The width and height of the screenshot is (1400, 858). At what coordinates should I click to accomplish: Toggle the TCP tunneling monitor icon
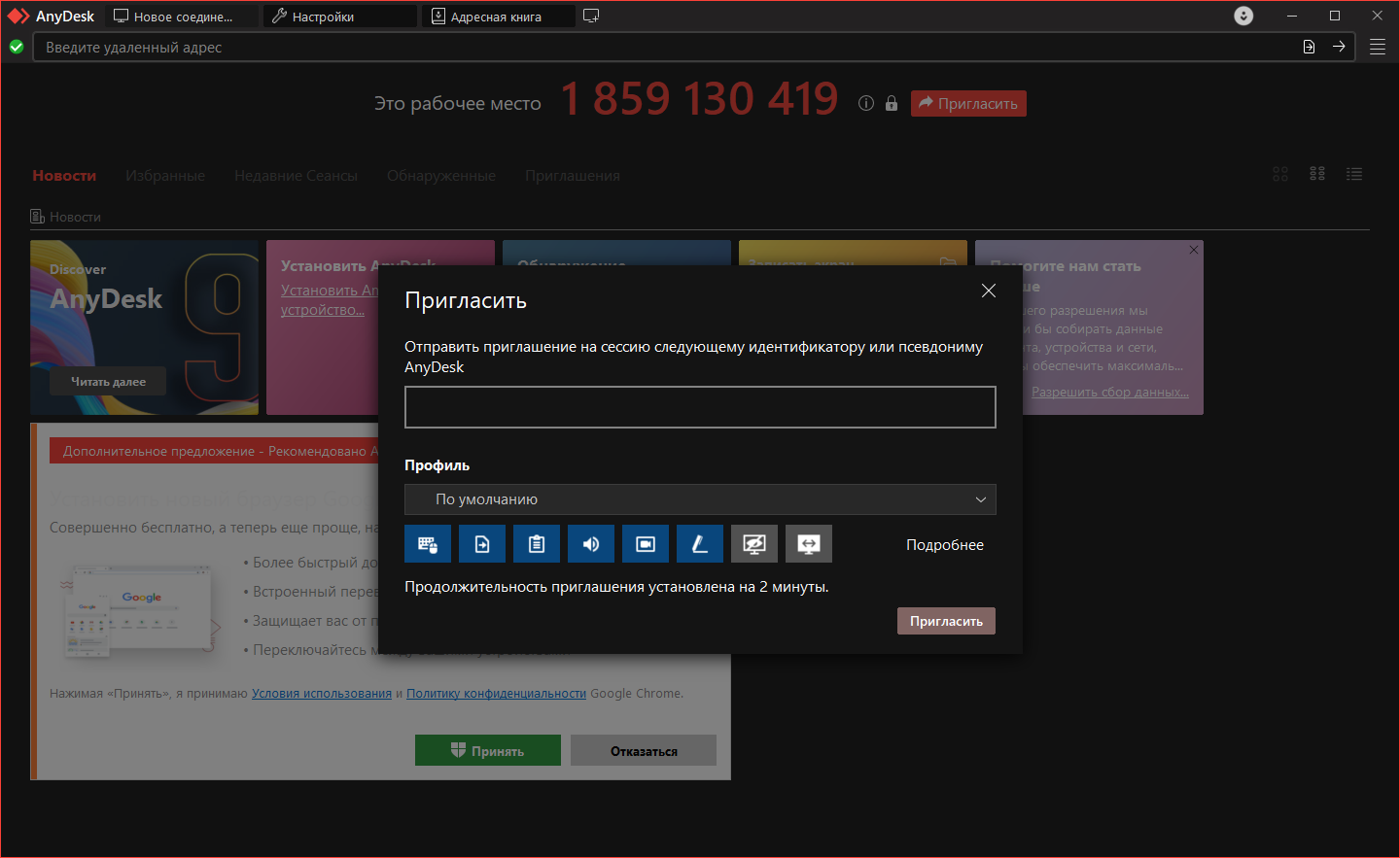point(809,544)
